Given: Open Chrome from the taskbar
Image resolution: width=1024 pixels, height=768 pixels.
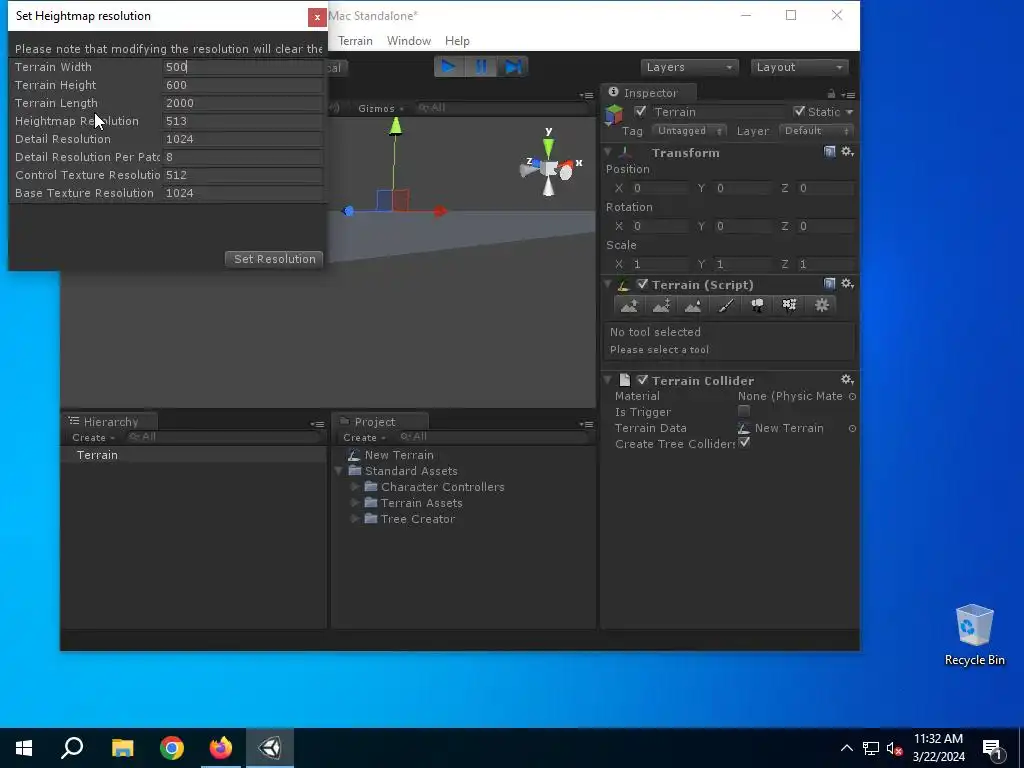Looking at the screenshot, I should click(x=172, y=748).
